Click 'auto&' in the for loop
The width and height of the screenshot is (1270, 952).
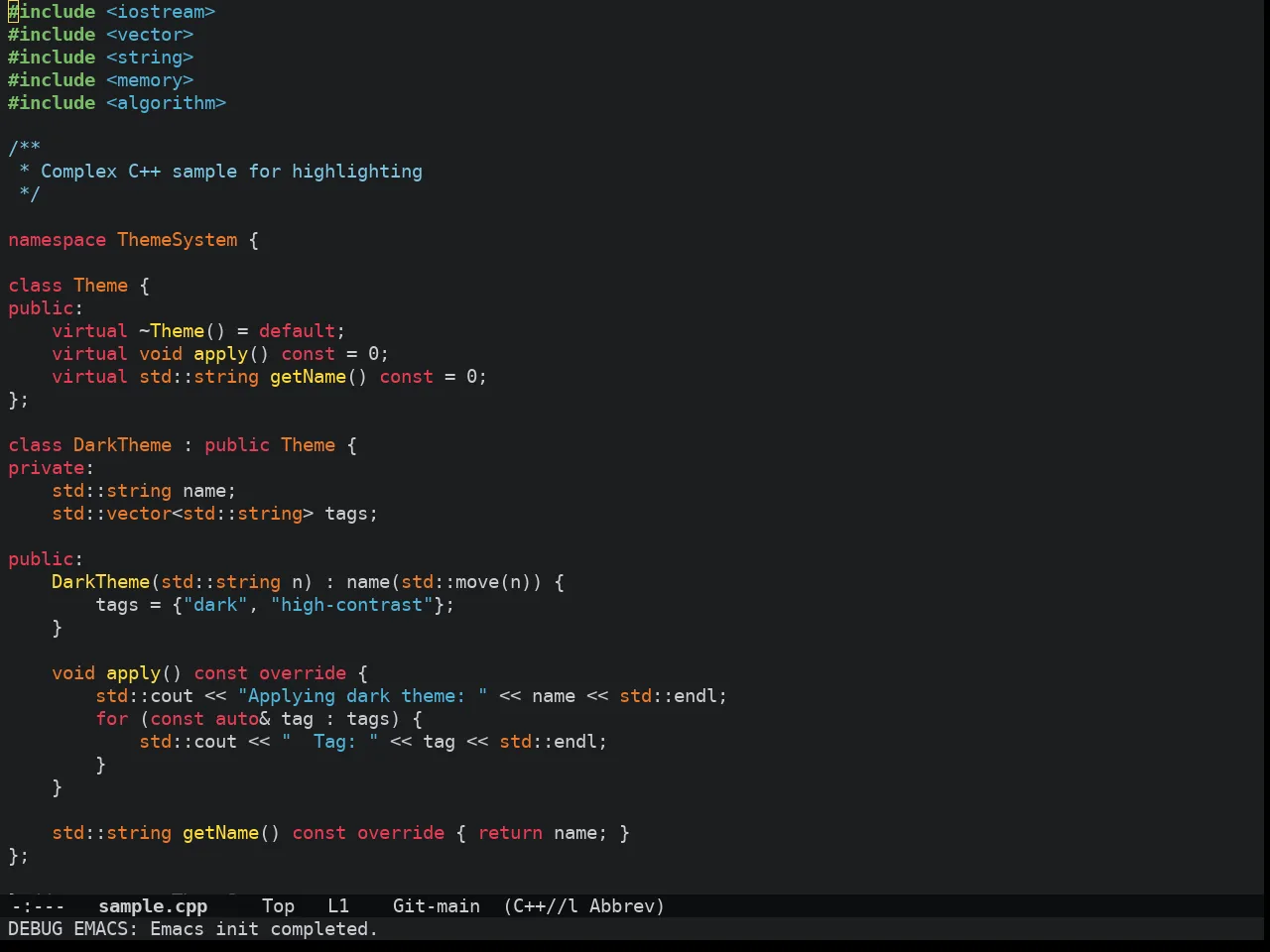click(x=243, y=719)
